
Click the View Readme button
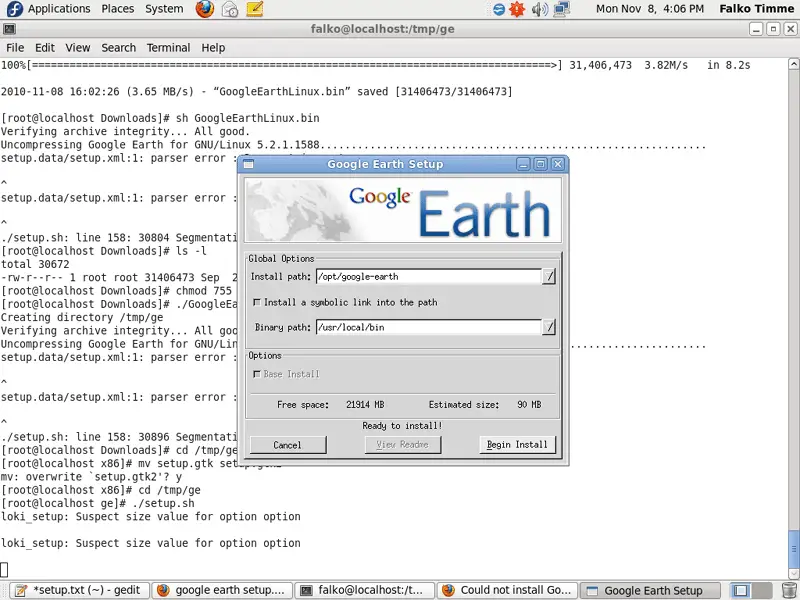point(403,444)
